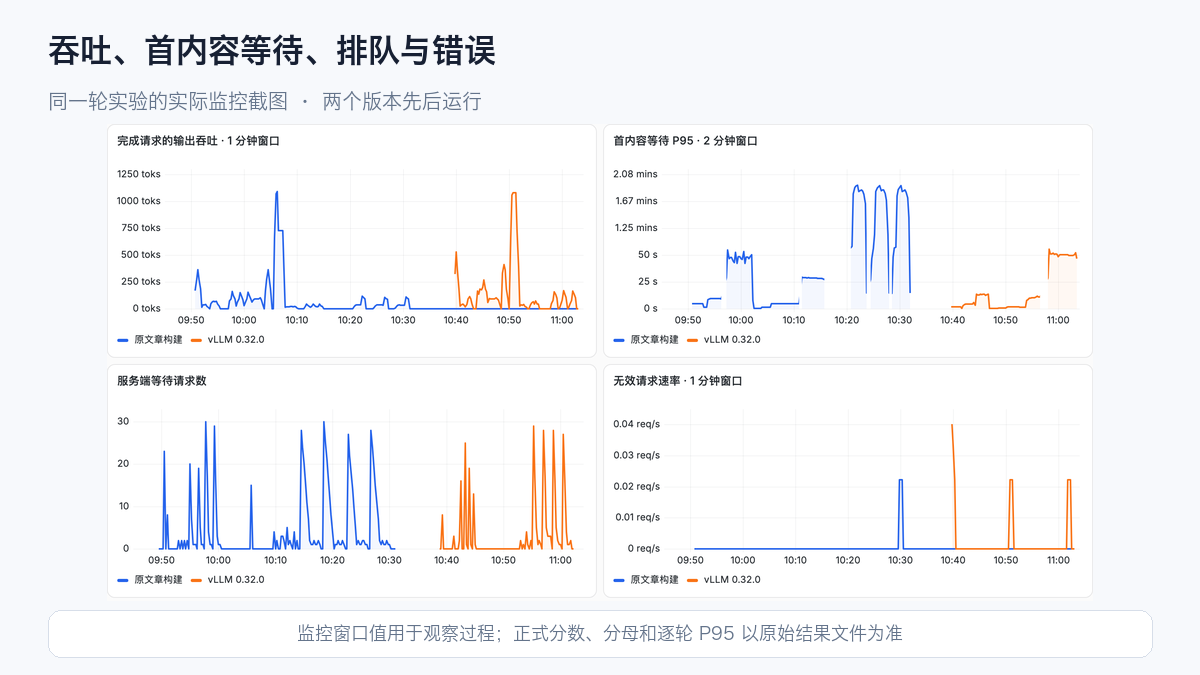Click the 0.03 req/s axis label

pos(637,455)
